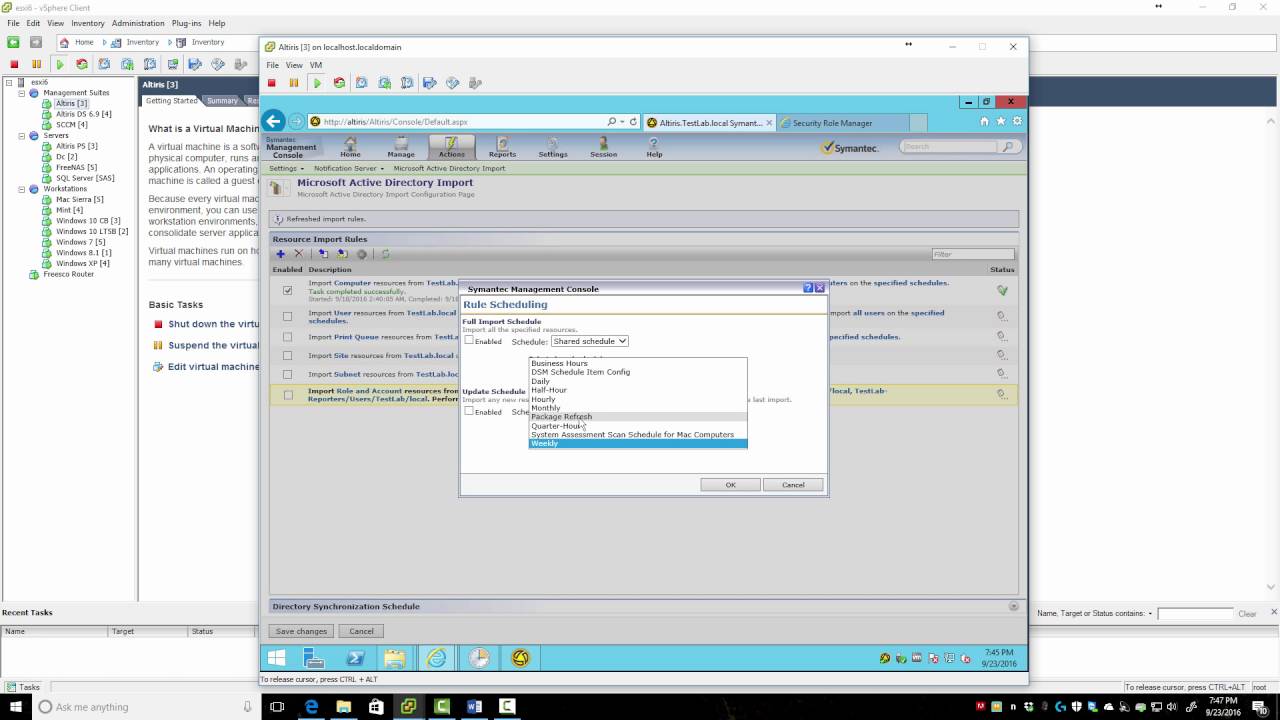Click the Filter field above the import rules
This screenshot has width=1280, height=720.
pos(972,254)
